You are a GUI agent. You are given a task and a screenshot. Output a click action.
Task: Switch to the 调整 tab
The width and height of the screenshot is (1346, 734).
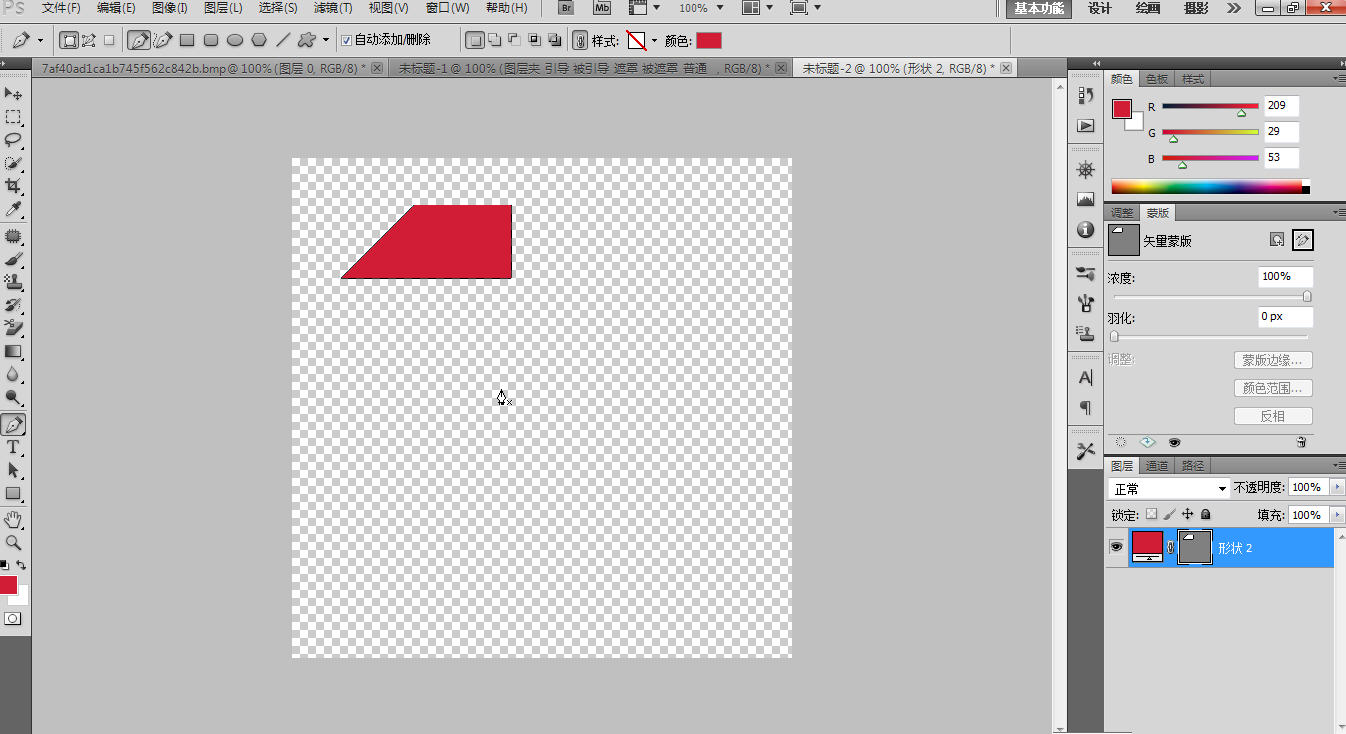click(1123, 213)
